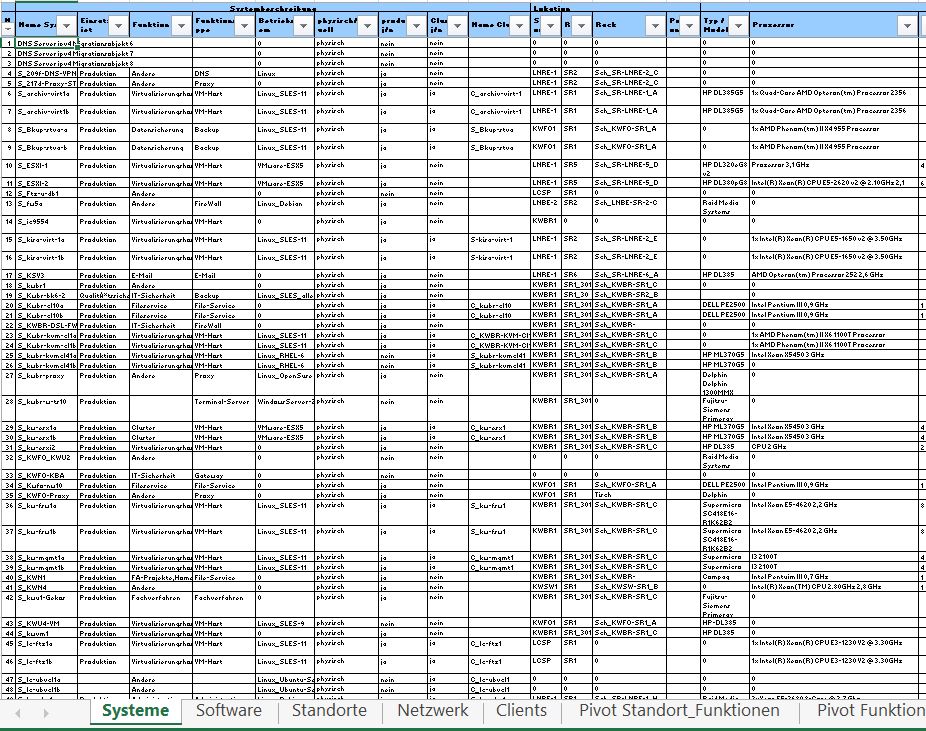Click the previous sheet navigation arrow

(18, 713)
